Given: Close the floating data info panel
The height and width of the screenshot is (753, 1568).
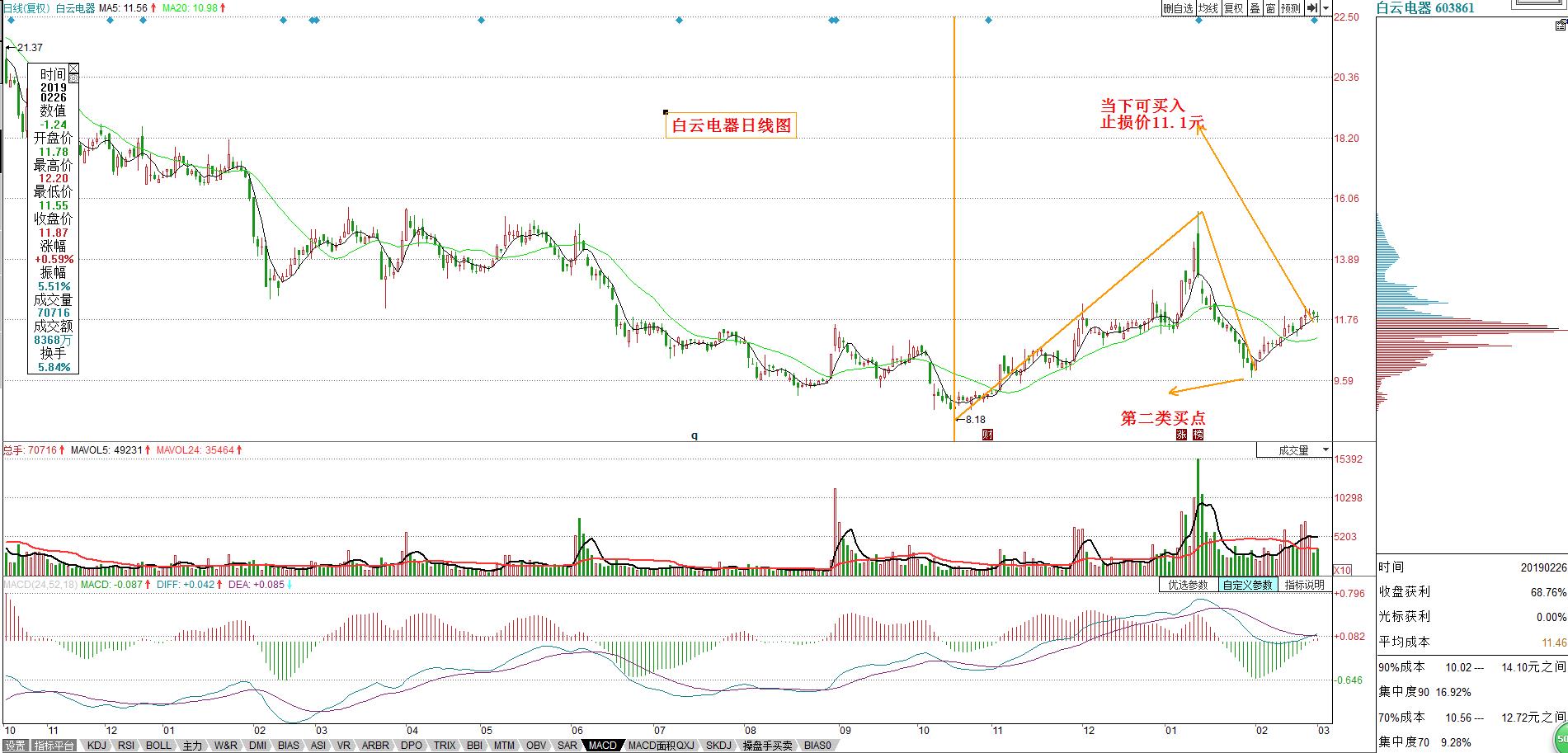Looking at the screenshot, I should pos(73,68).
